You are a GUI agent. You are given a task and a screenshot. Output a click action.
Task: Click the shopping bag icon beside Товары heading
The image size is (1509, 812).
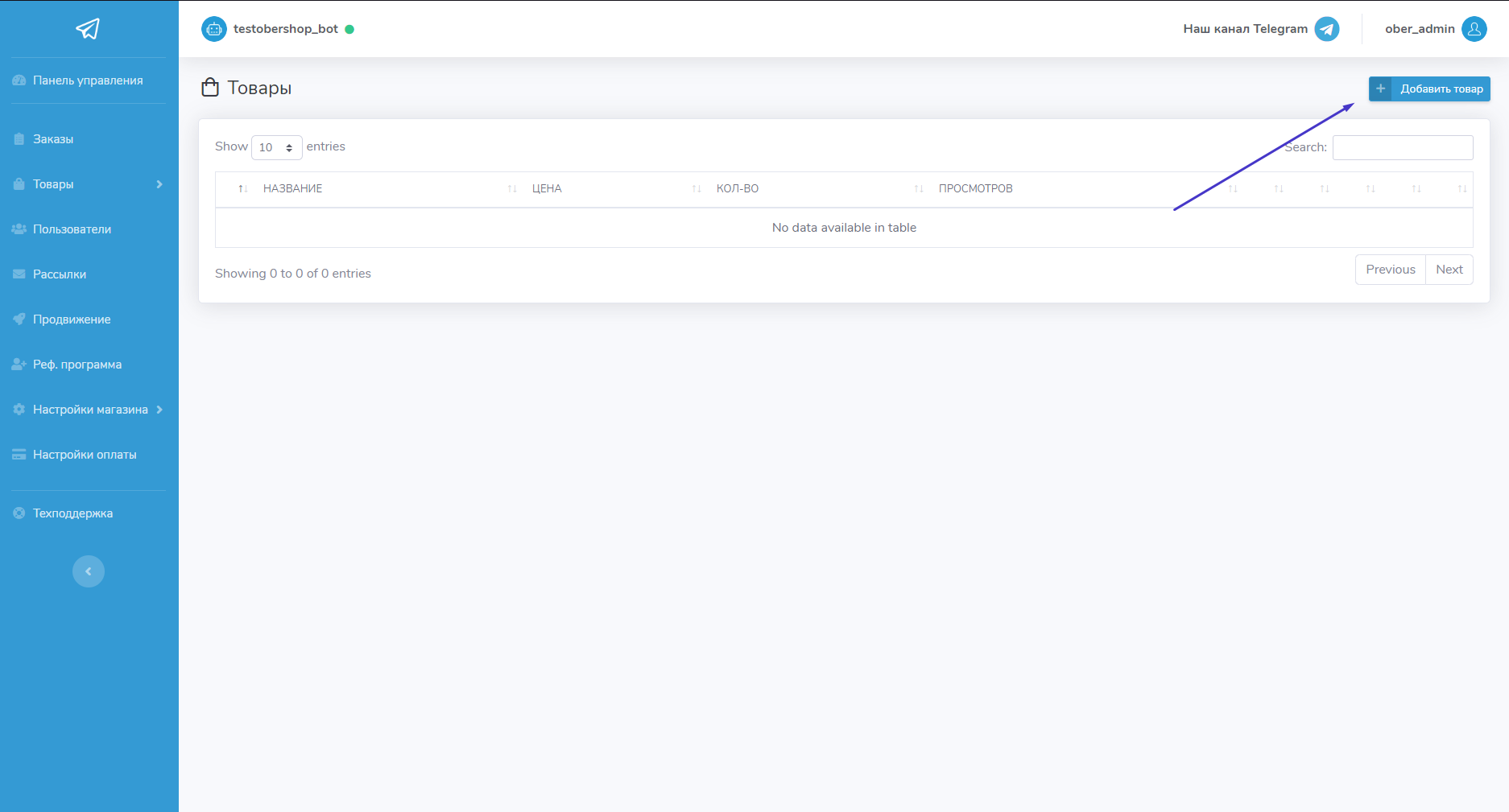click(x=210, y=88)
